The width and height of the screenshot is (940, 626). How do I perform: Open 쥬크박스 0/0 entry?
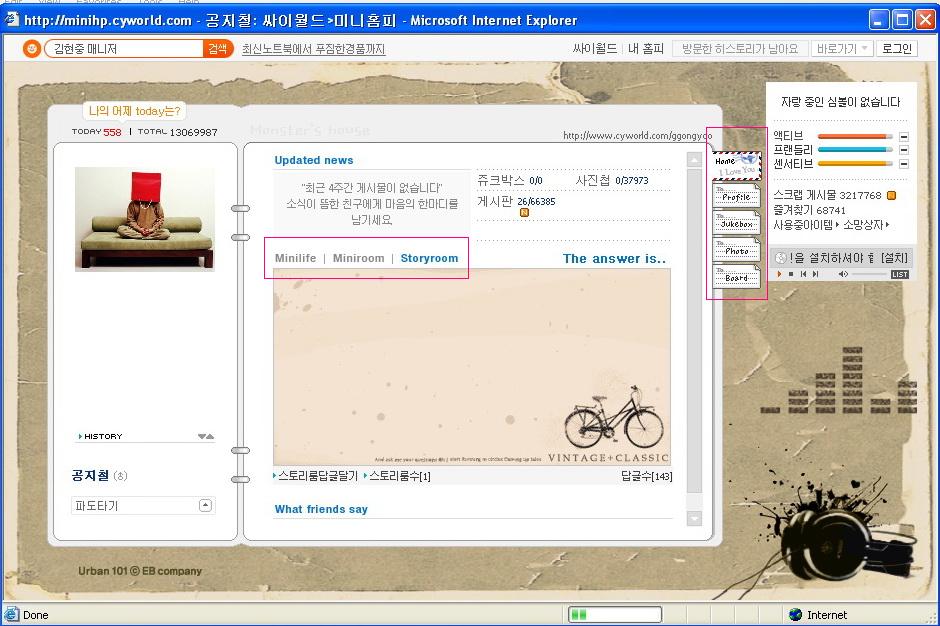[x=510, y=180]
